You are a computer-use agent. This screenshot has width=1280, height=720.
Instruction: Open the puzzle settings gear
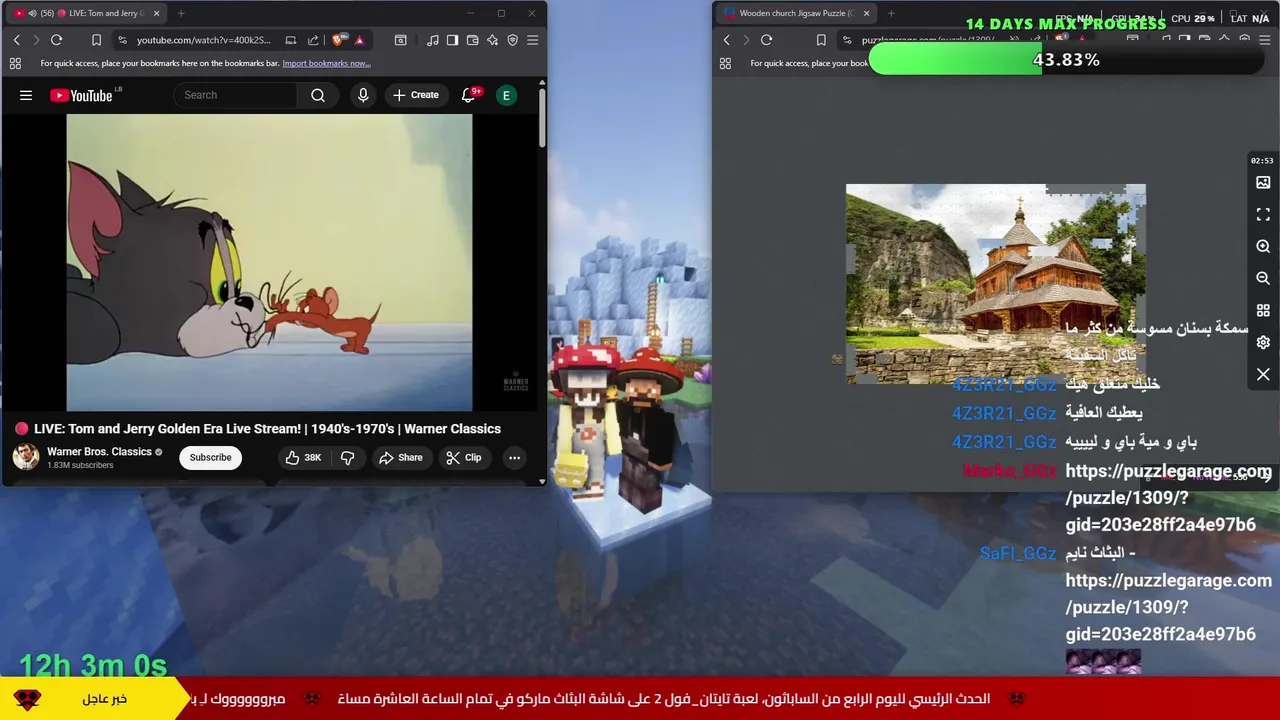click(1263, 342)
